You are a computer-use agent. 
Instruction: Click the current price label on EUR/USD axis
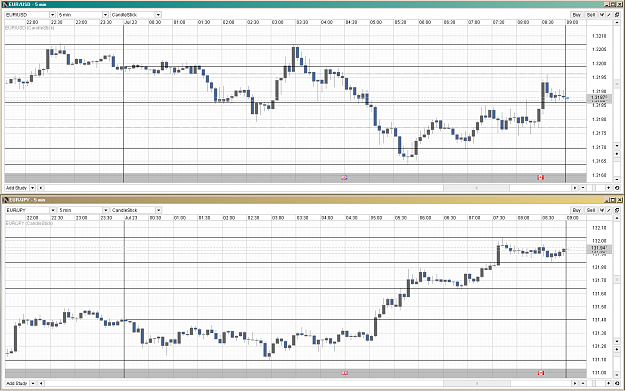(599, 98)
